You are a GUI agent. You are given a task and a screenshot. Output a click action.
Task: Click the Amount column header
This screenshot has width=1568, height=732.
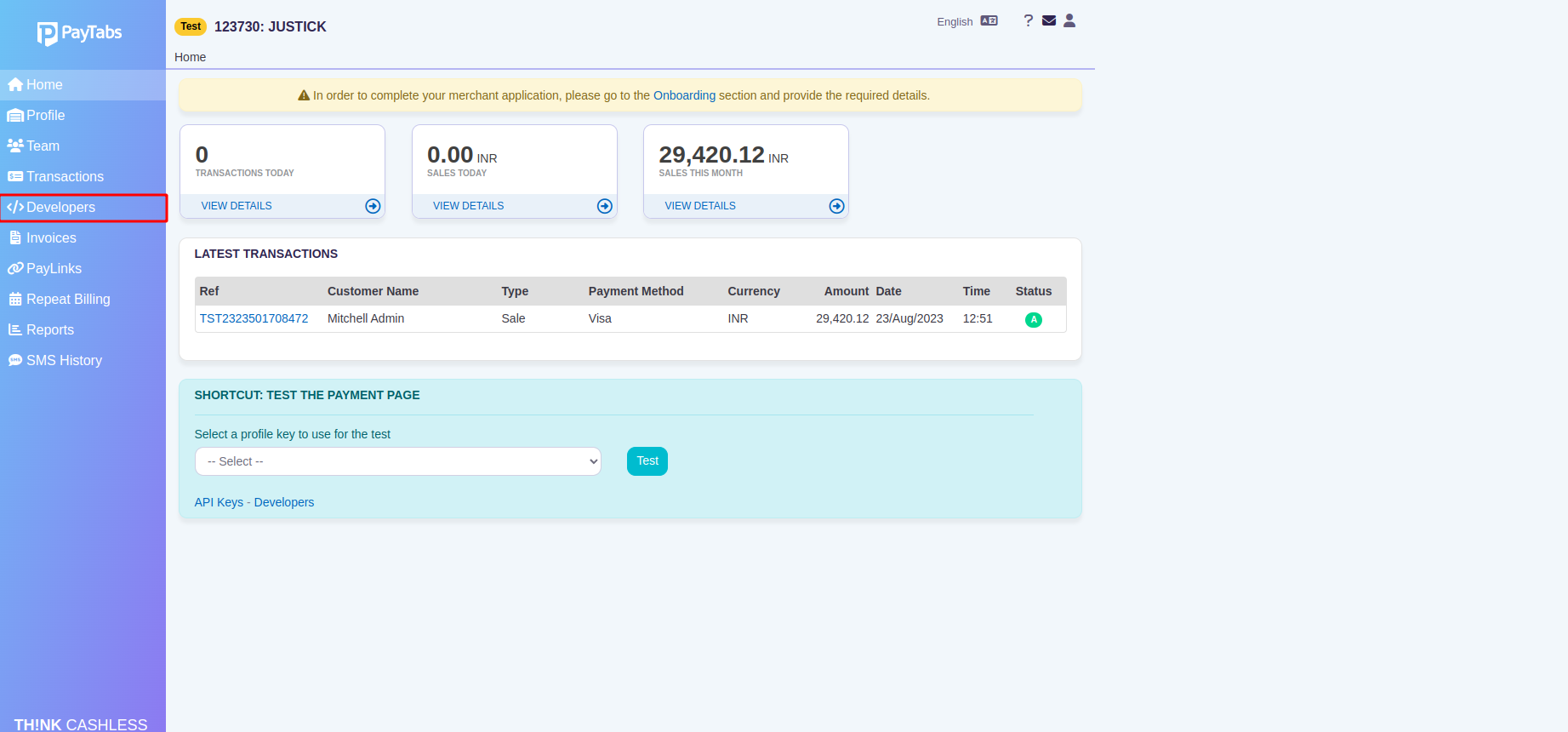pos(847,291)
